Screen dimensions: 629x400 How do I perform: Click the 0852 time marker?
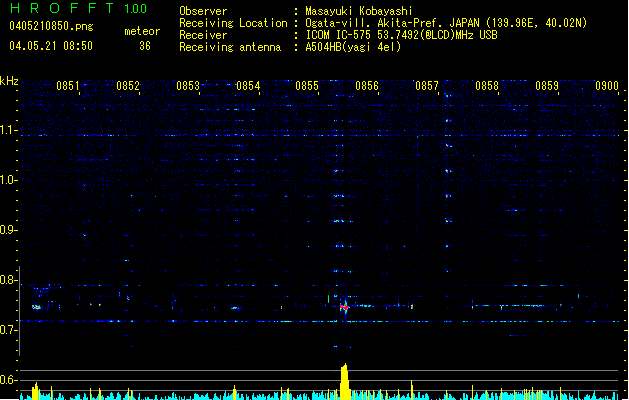pos(128,86)
